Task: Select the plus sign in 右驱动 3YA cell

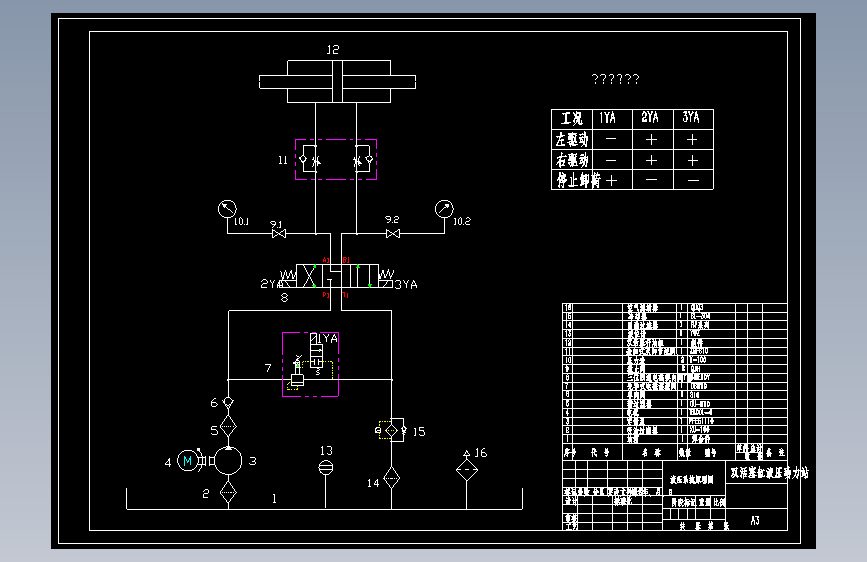Action: pos(693,160)
